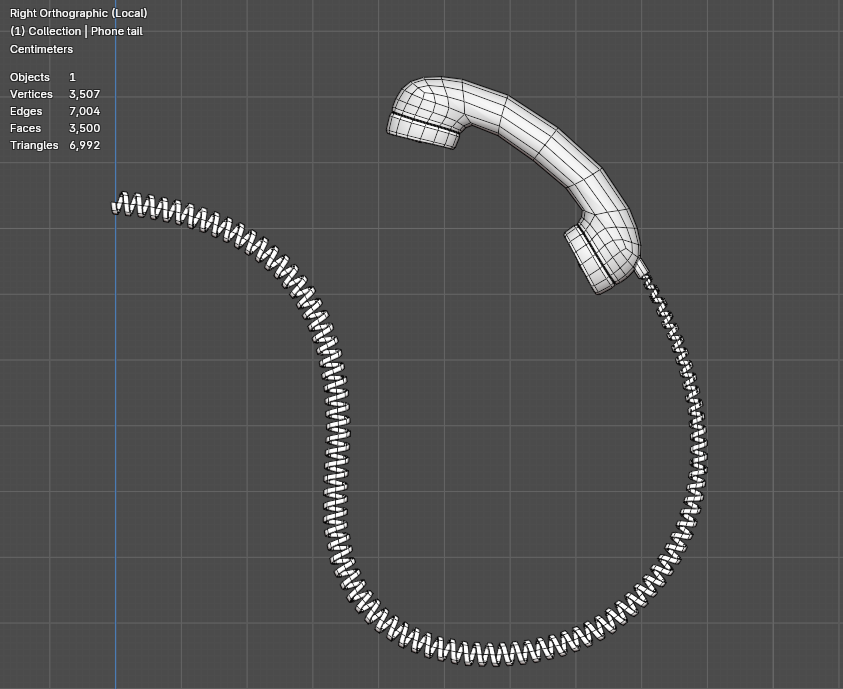
Task: Click the 'Collection' name in the overlay
Action: point(54,31)
